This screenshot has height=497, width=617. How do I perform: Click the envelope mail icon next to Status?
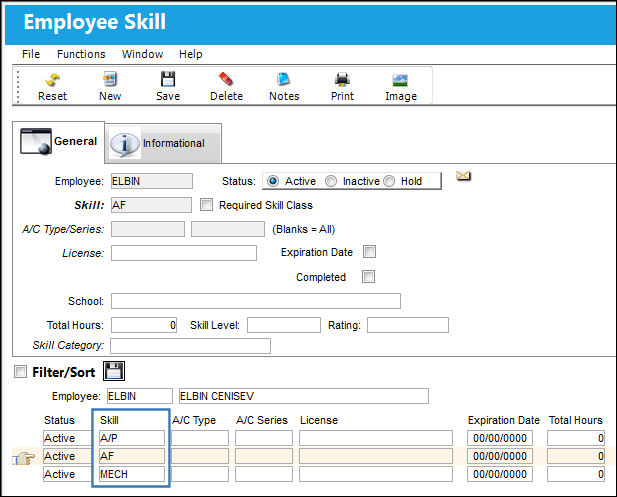click(464, 176)
